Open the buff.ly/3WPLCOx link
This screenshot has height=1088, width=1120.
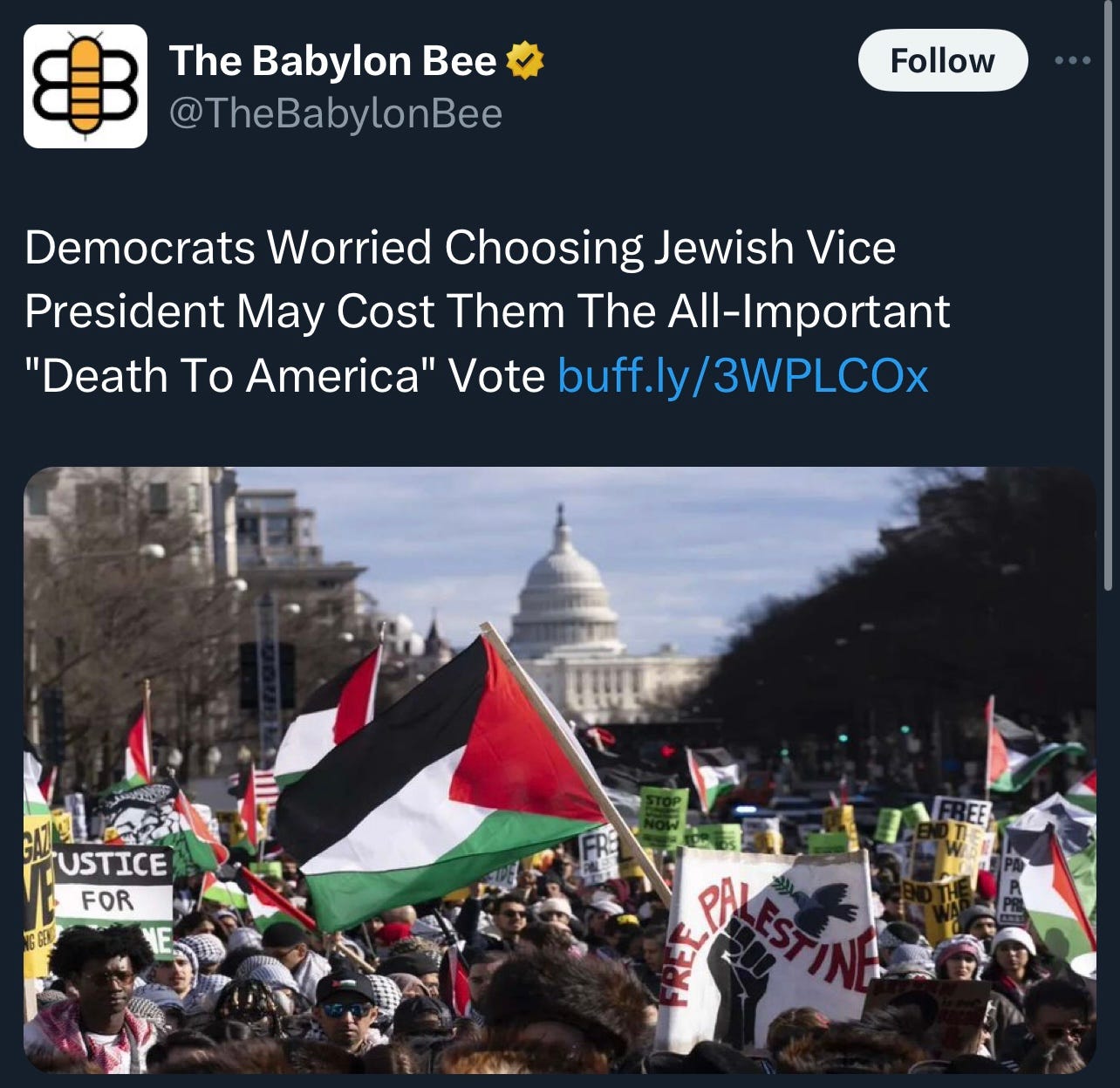click(x=742, y=376)
